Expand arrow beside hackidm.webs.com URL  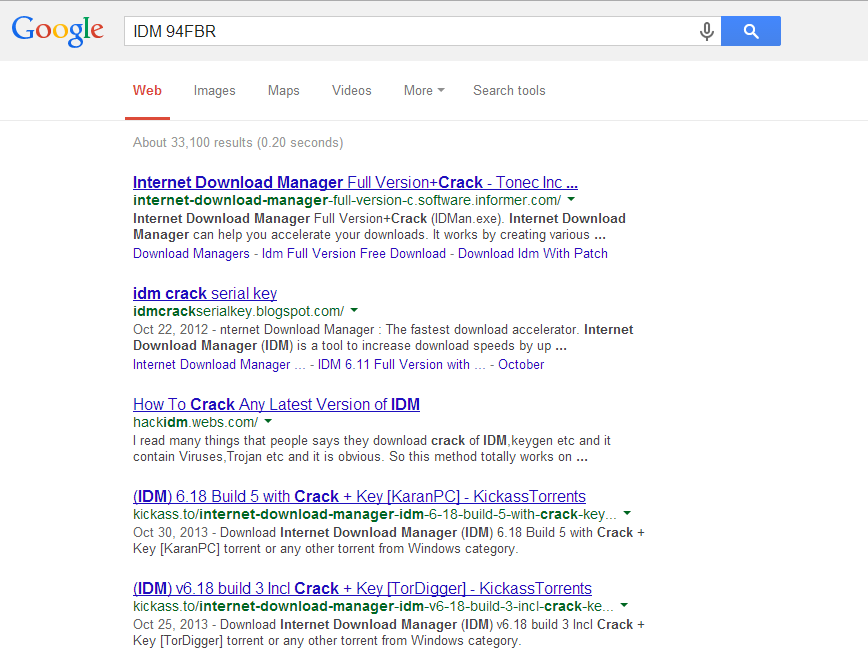[268, 421]
